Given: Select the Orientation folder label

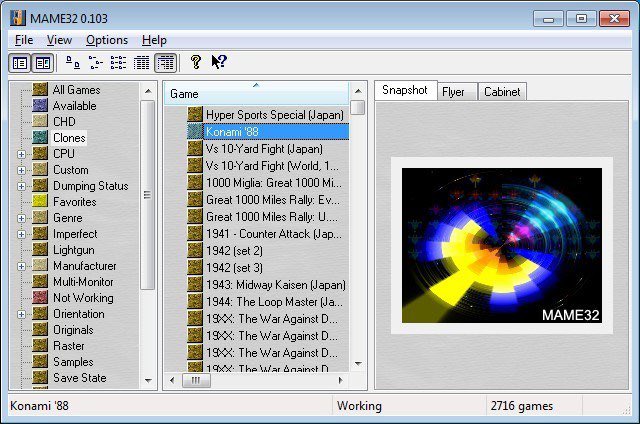Looking at the screenshot, I should point(79,314).
